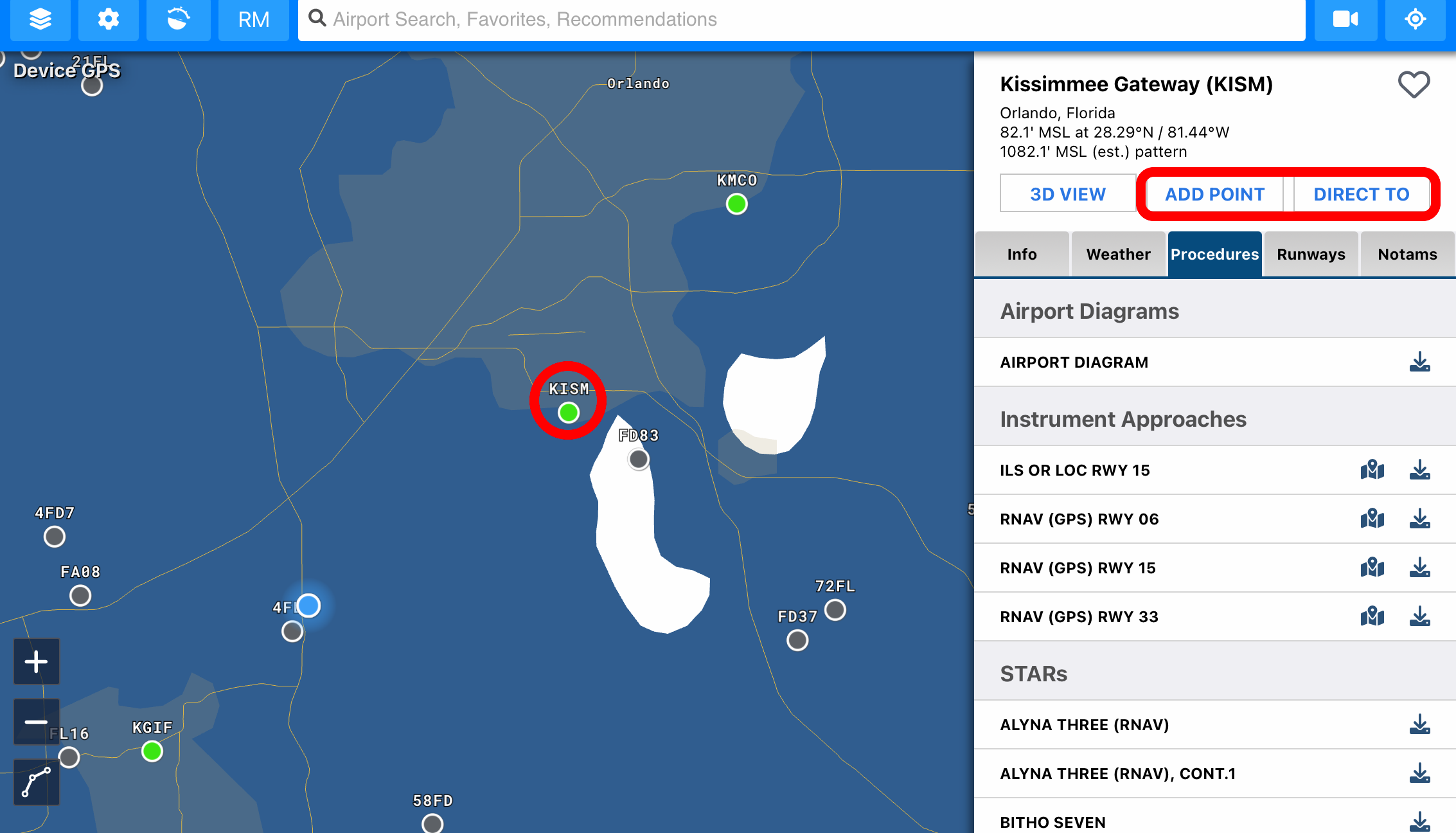Open the map layers menu
This screenshot has height=833, width=1456.
click(40, 19)
